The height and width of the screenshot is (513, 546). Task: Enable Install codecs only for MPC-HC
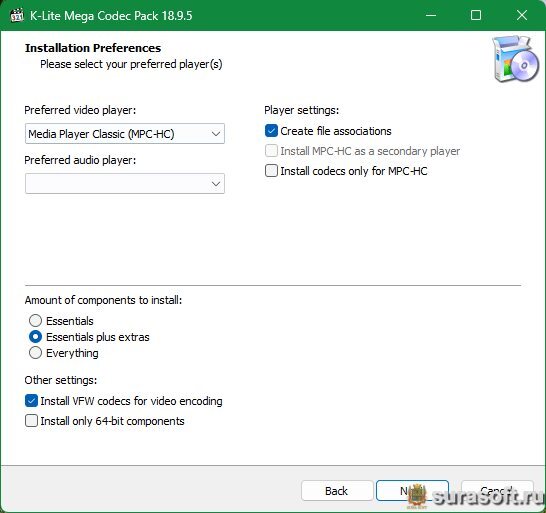271,171
